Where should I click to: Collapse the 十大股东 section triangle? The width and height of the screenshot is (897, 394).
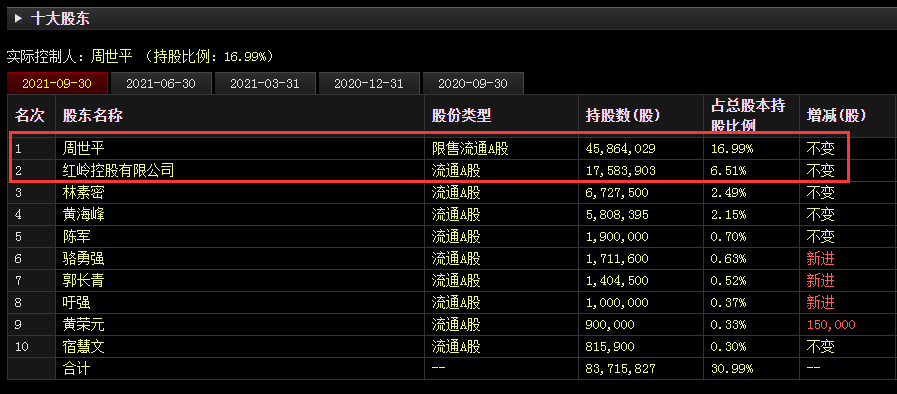tap(18, 19)
